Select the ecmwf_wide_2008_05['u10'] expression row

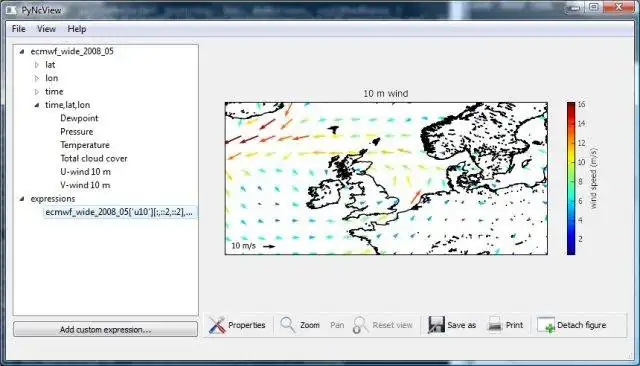pos(120,212)
